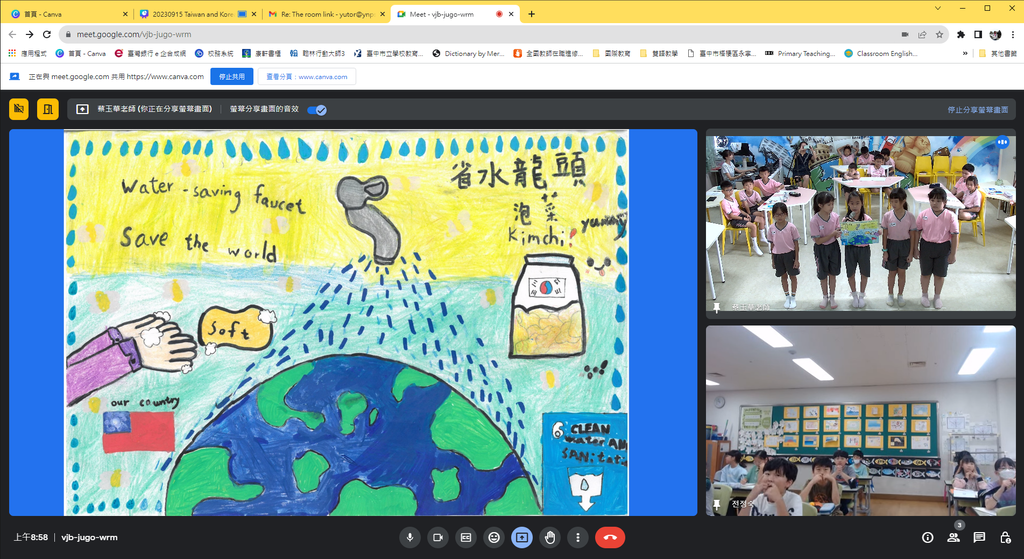Click the share page icon in address bar
This screenshot has width=1024, height=559.
pos(922,35)
